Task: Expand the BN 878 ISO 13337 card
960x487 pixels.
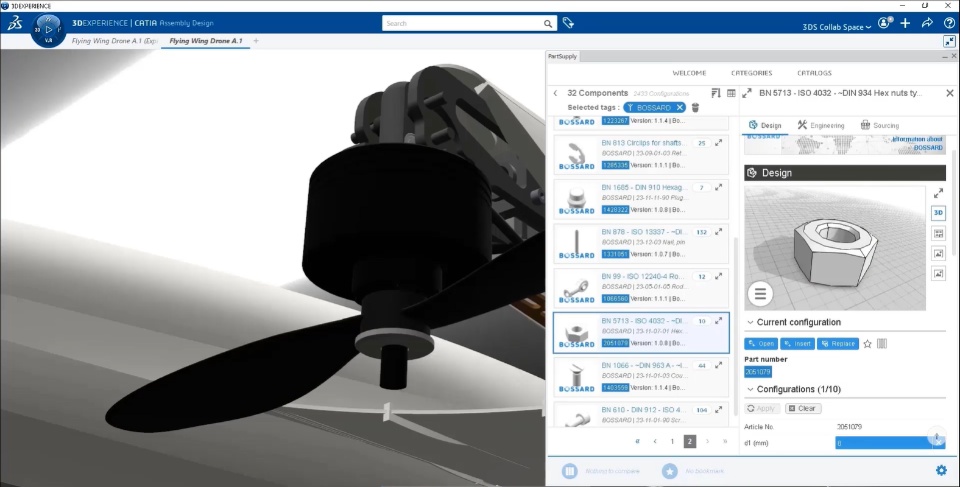Action: tap(719, 232)
